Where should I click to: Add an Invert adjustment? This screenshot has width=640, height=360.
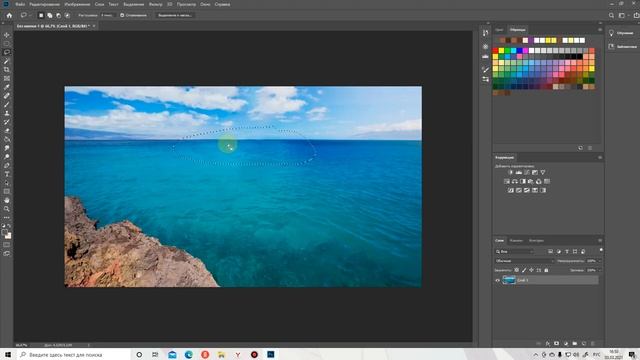point(511,190)
